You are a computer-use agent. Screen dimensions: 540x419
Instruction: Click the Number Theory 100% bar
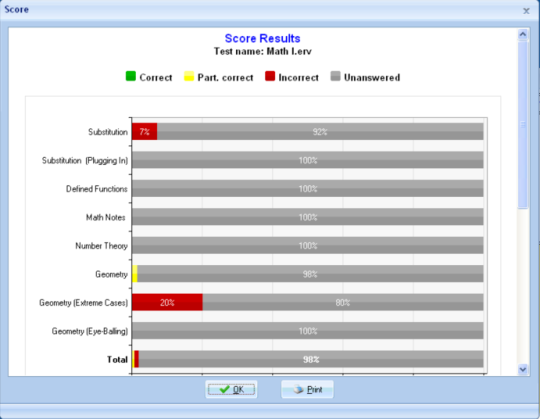pyautogui.click(x=308, y=245)
